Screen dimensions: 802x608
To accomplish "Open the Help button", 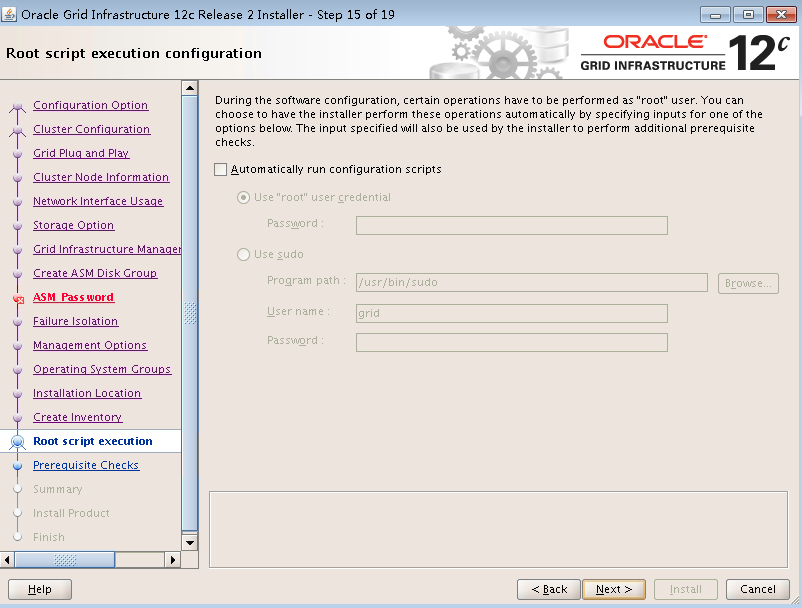I will tap(40, 590).
